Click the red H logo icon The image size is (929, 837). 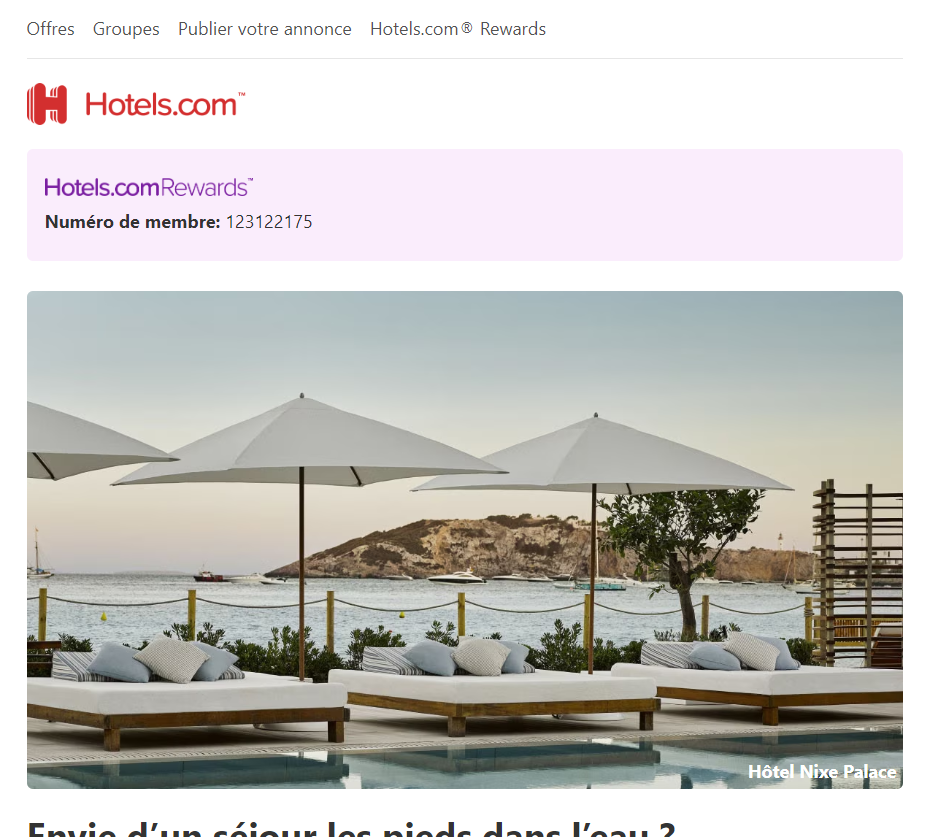pyautogui.click(x=47, y=104)
